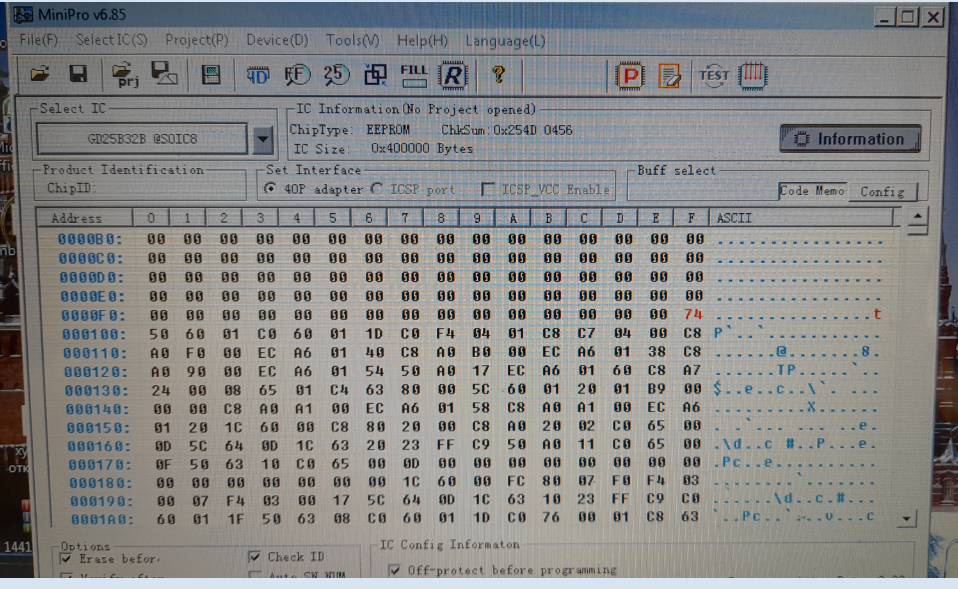Select the 40P adapter radio button

coord(269,189)
